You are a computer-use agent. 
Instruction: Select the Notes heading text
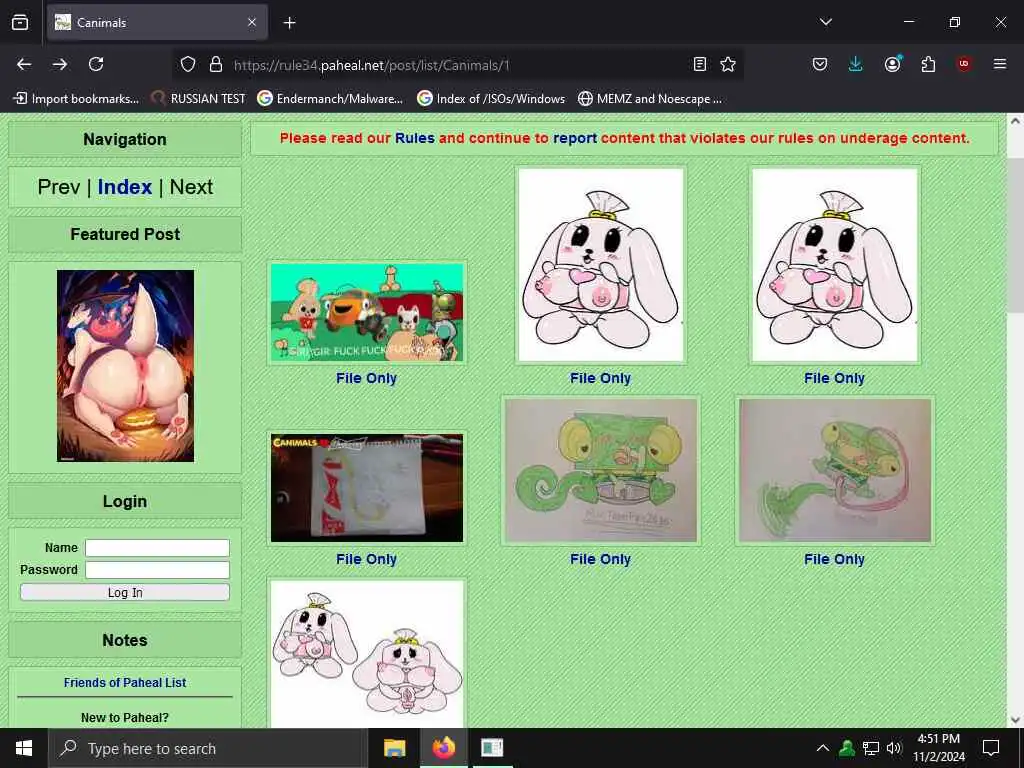point(125,640)
